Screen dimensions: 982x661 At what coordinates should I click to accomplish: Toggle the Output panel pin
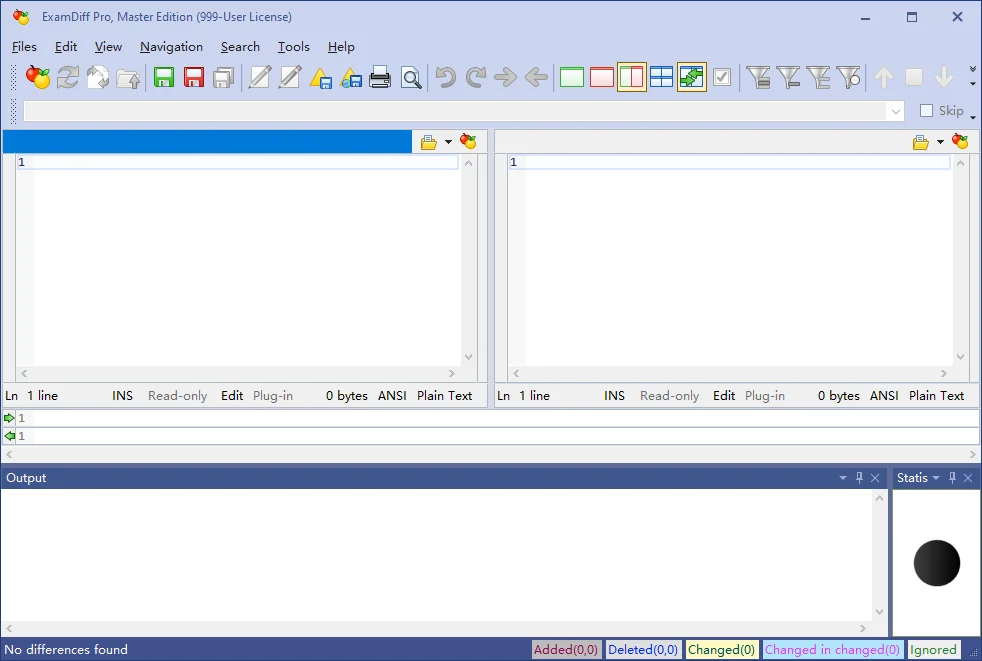(859, 478)
